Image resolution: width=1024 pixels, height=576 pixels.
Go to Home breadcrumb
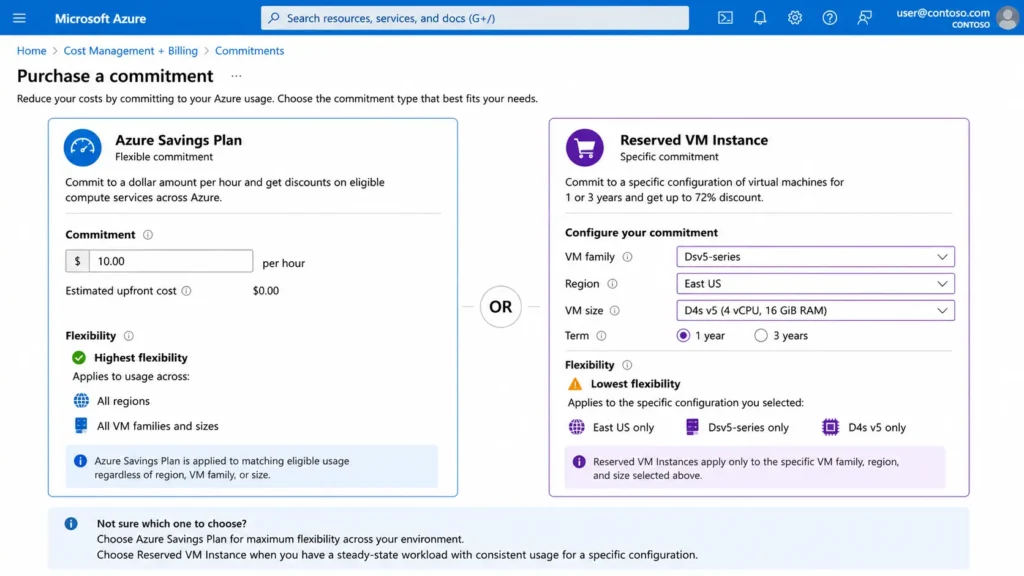point(31,50)
